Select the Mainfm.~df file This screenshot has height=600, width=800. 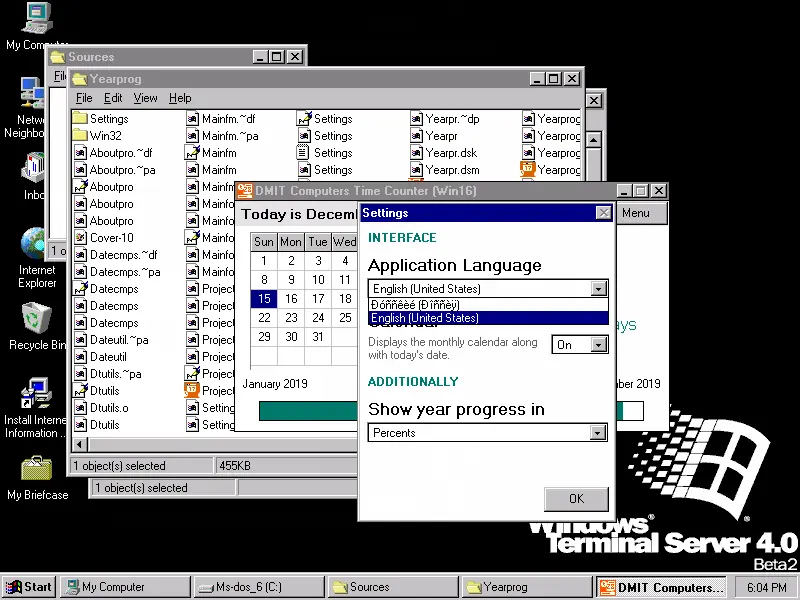[x=221, y=119]
